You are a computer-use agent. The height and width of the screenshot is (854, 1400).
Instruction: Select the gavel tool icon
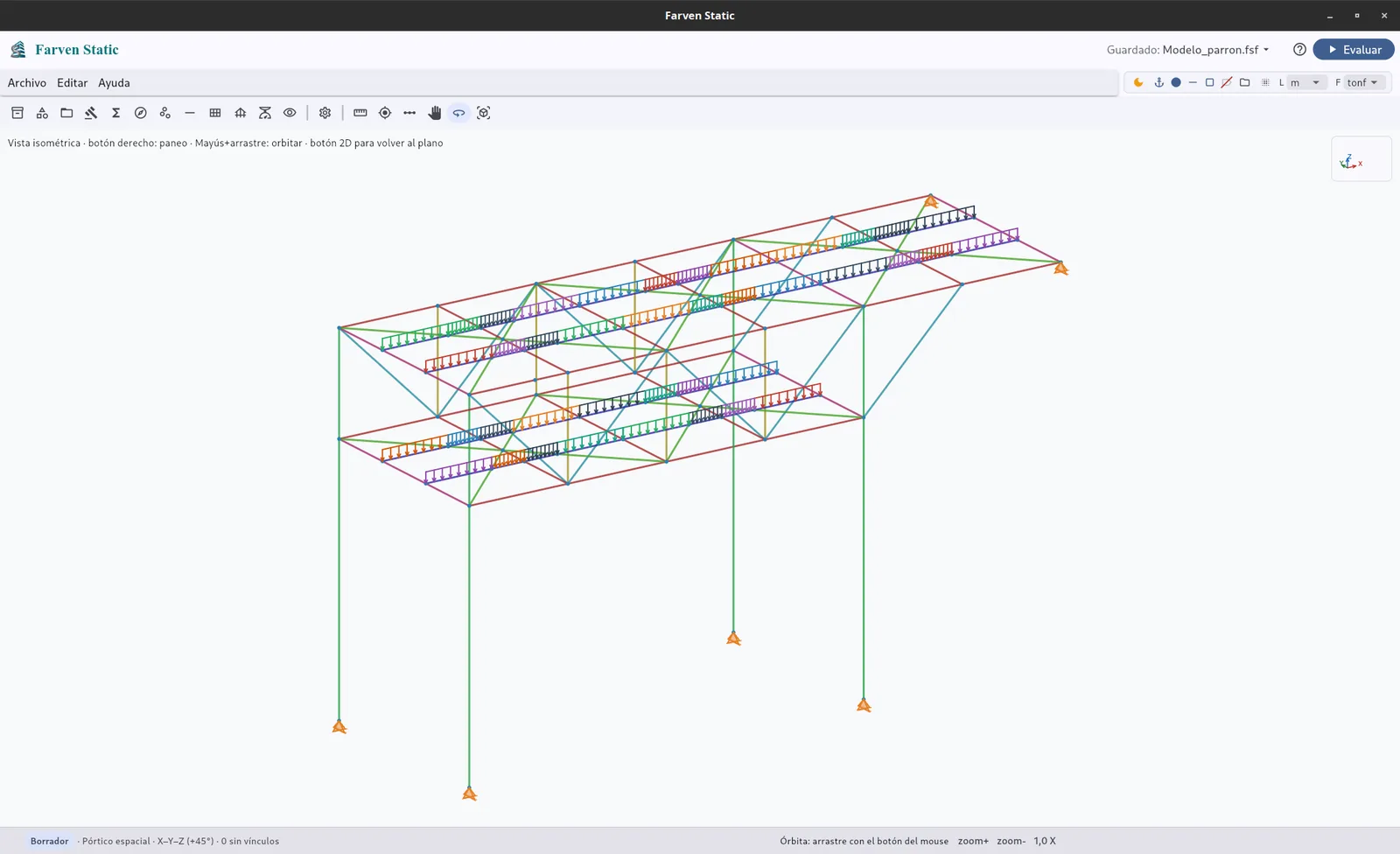tap(91, 113)
